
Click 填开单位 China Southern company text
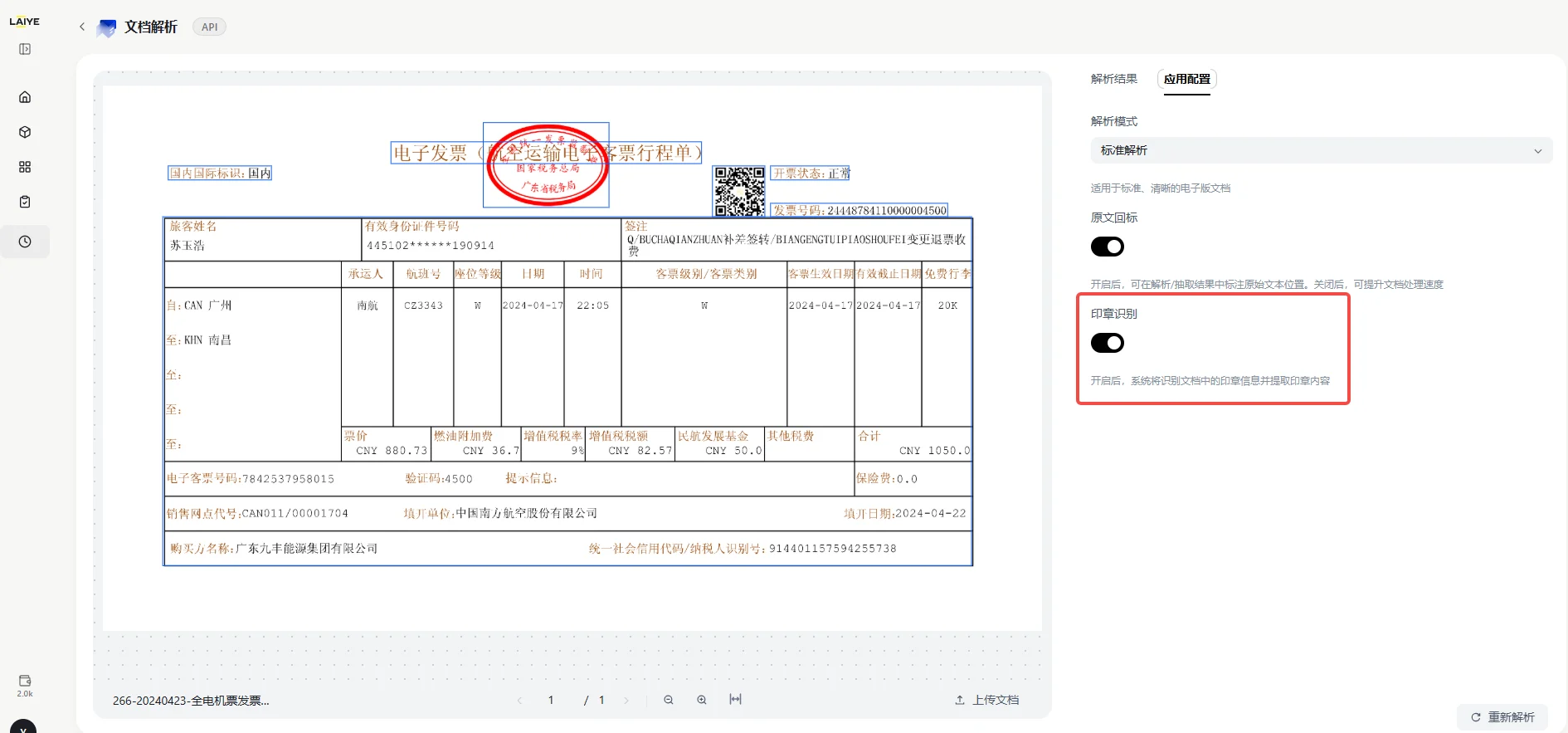pos(500,514)
